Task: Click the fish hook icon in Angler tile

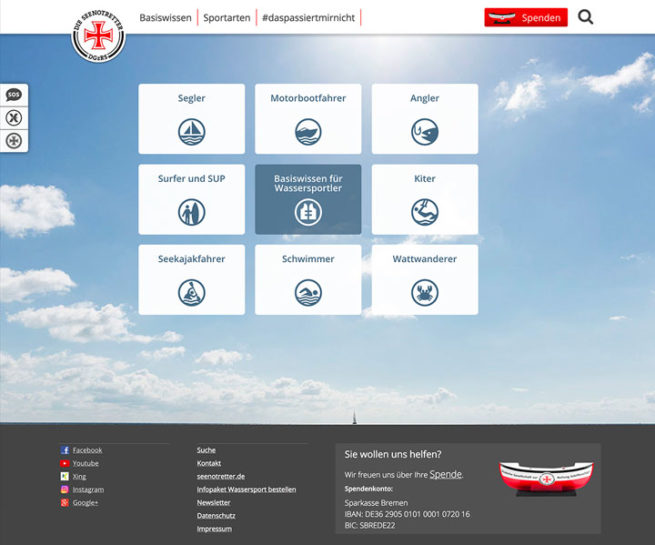Action: tap(425, 132)
